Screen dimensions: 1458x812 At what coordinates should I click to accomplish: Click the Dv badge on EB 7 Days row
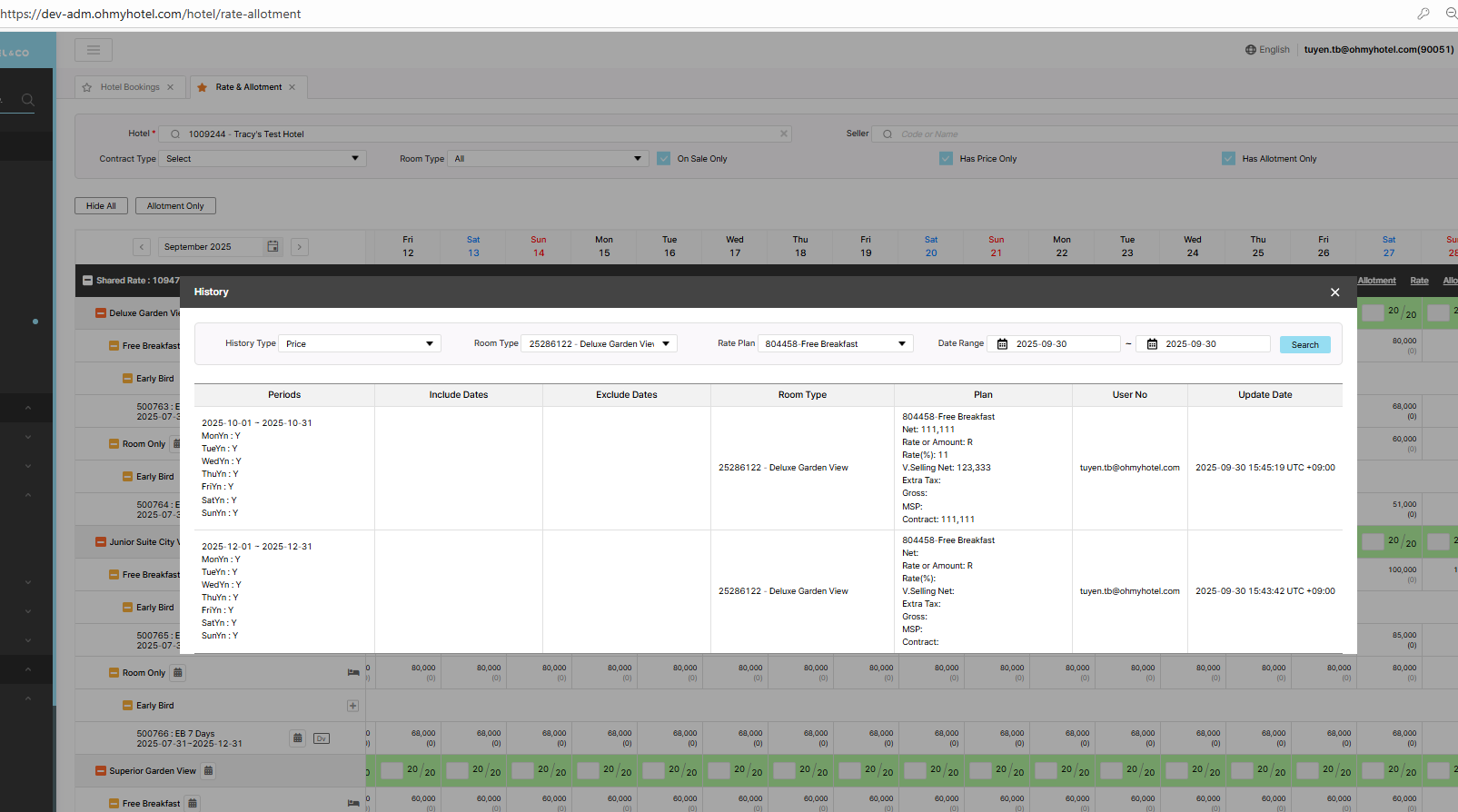tap(322, 738)
